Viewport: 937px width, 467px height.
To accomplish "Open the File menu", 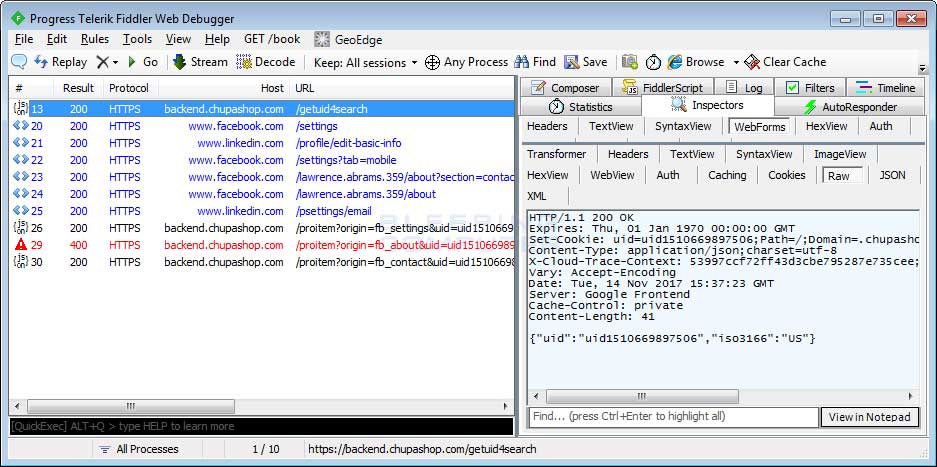I will pyautogui.click(x=24, y=39).
